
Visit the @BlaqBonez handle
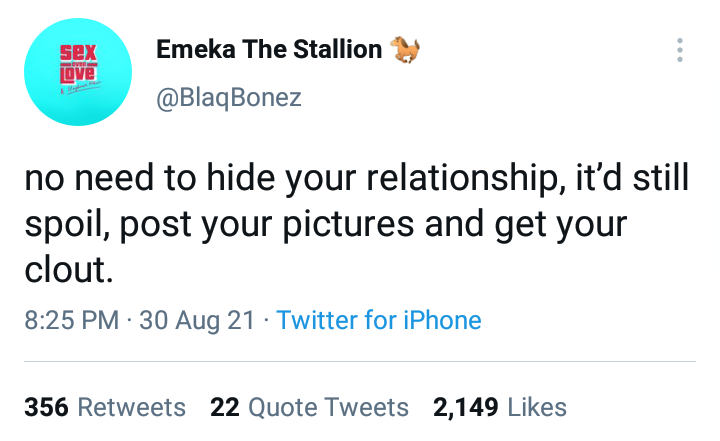(229, 98)
